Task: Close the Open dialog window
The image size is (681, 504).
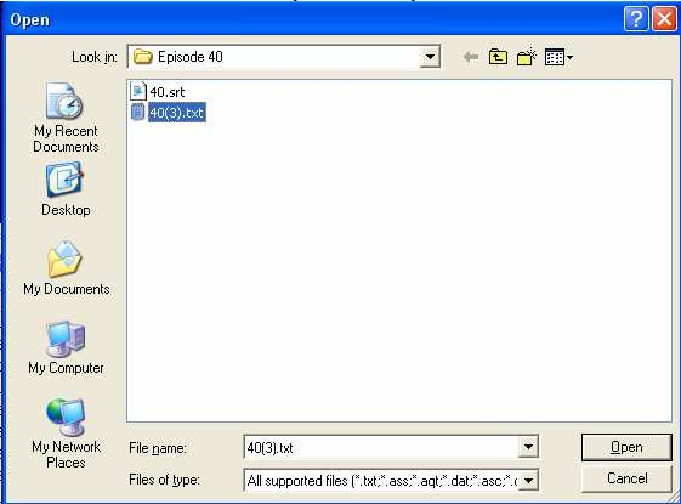Action: pos(664,20)
